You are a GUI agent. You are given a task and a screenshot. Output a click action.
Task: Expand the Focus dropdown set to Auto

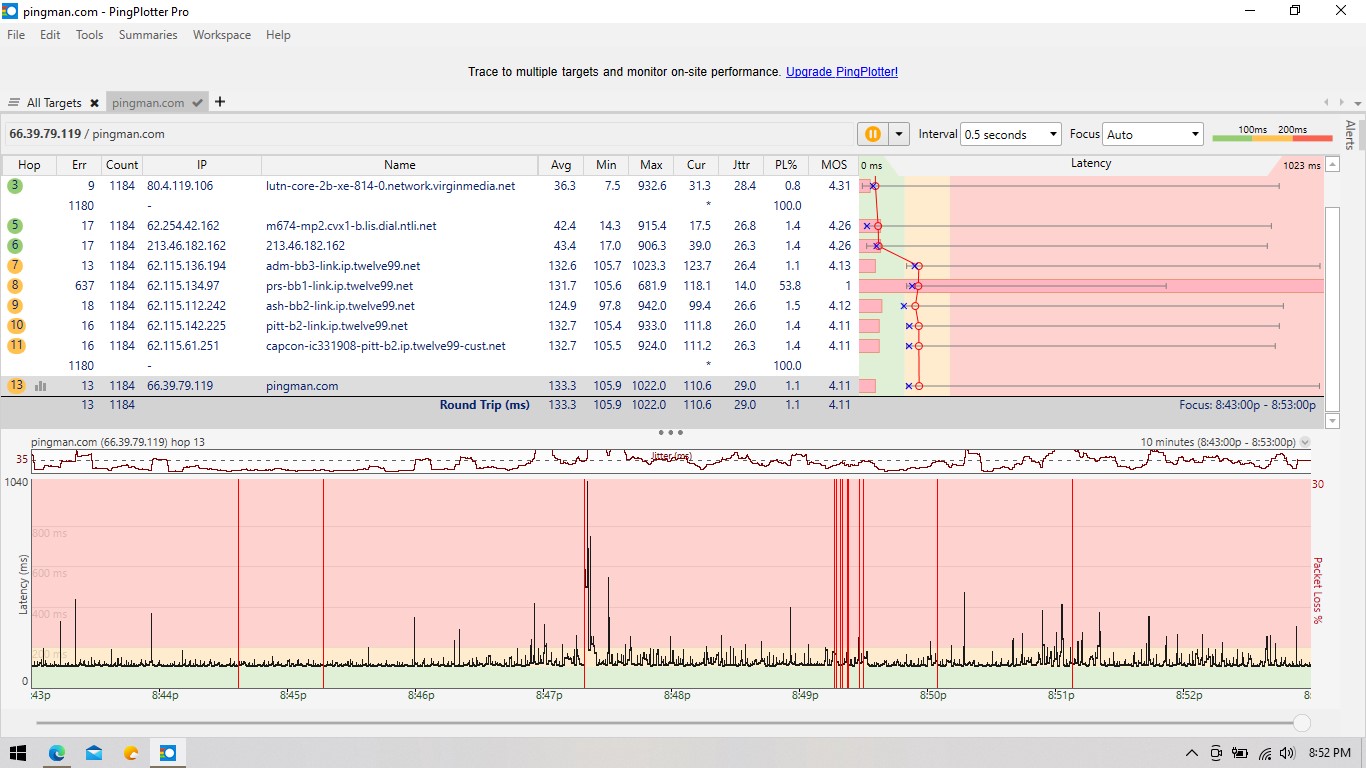click(1153, 134)
